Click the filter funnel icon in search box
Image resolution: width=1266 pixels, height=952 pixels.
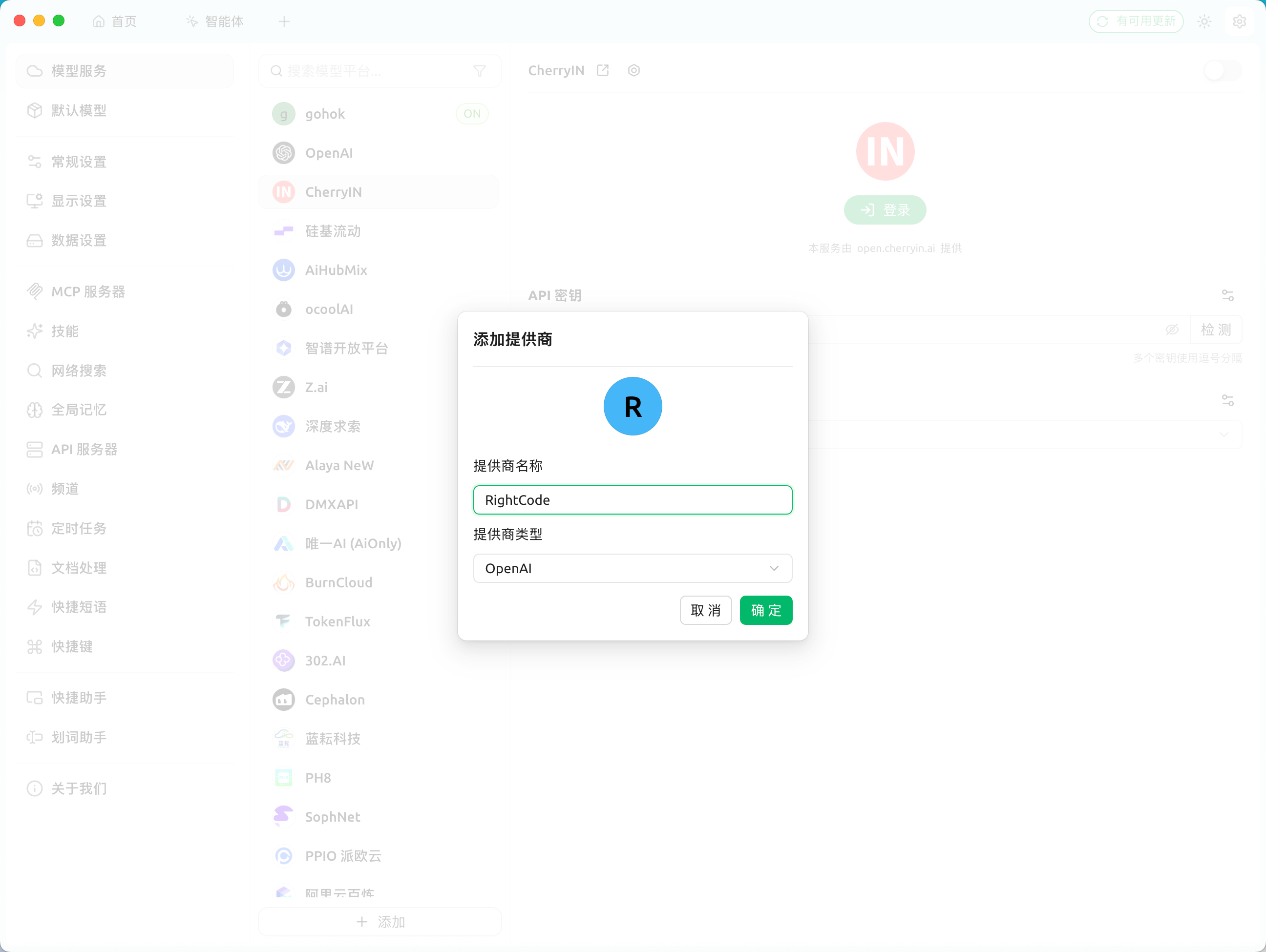click(480, 71)
